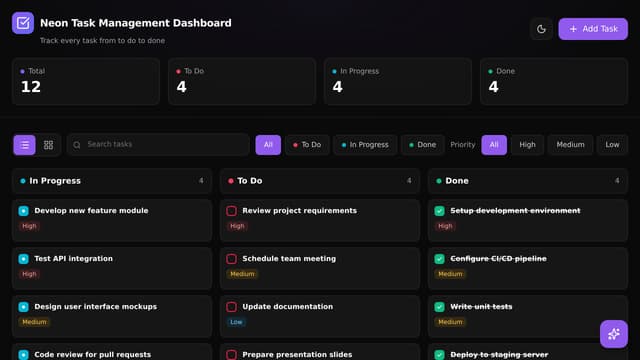Toggle checkbox for Design user interface mockups

(x=24, y=307)
